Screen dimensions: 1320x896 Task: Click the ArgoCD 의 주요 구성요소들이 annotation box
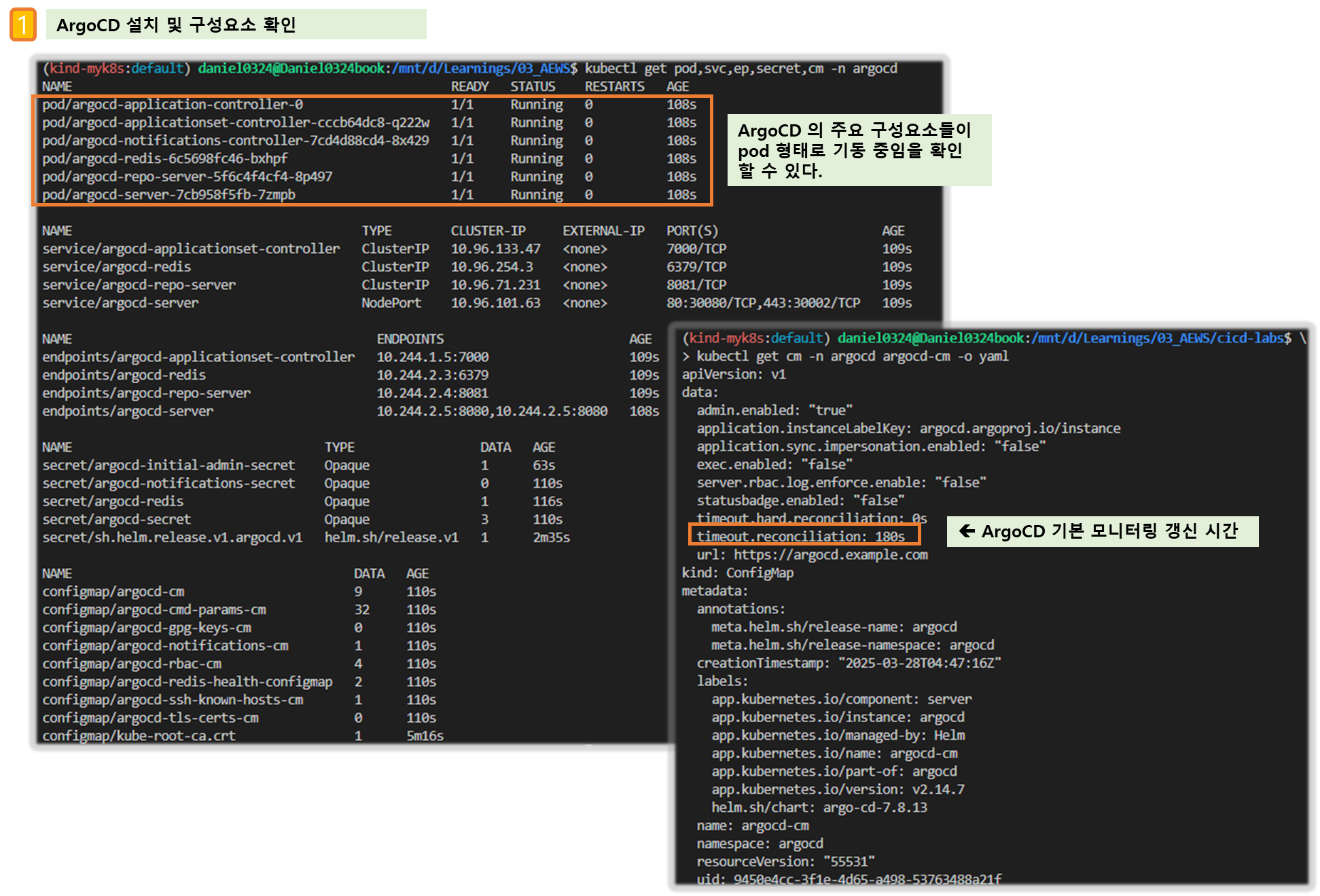(x=859, y=150)
